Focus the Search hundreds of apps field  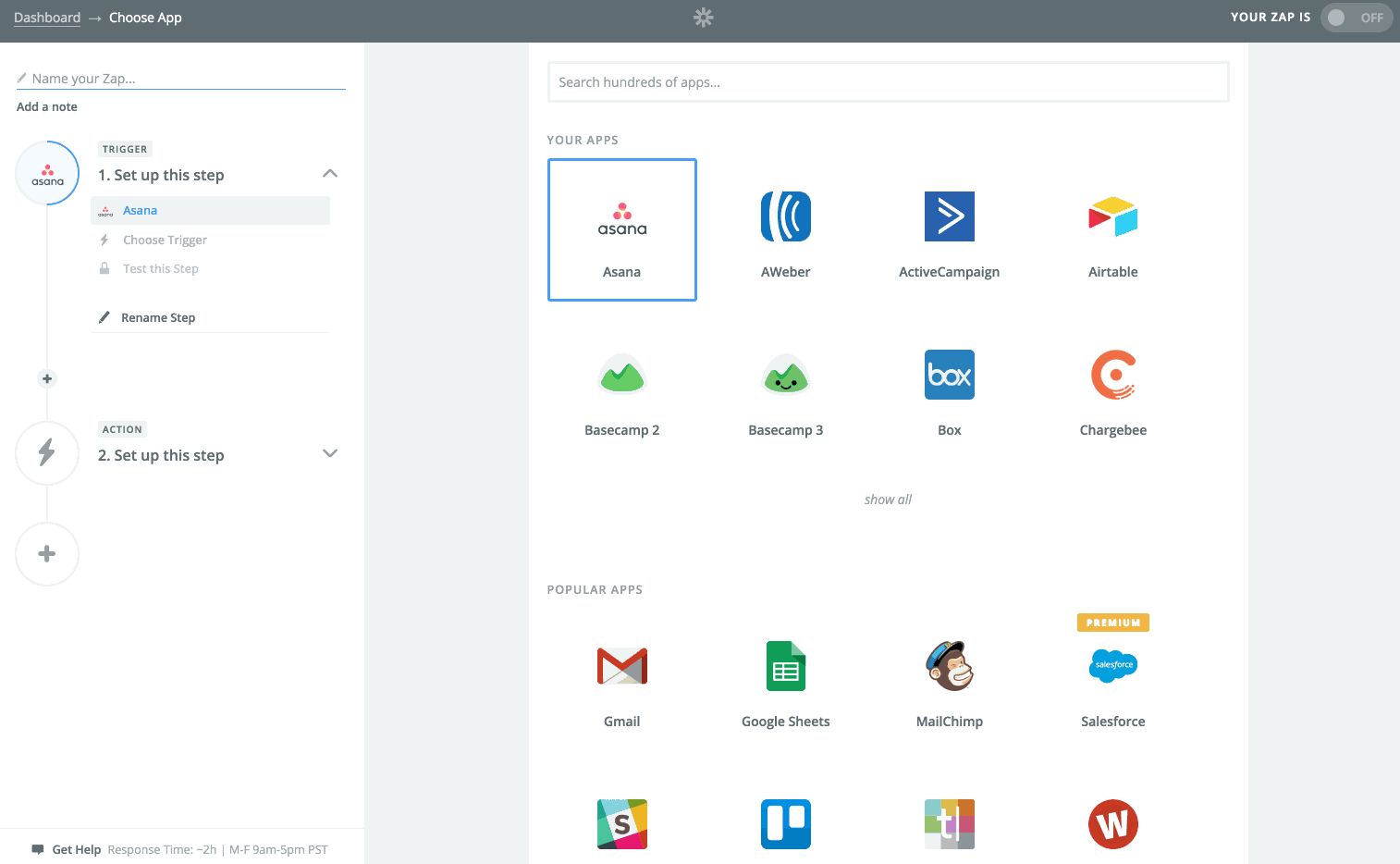click(x=889, y=82)
